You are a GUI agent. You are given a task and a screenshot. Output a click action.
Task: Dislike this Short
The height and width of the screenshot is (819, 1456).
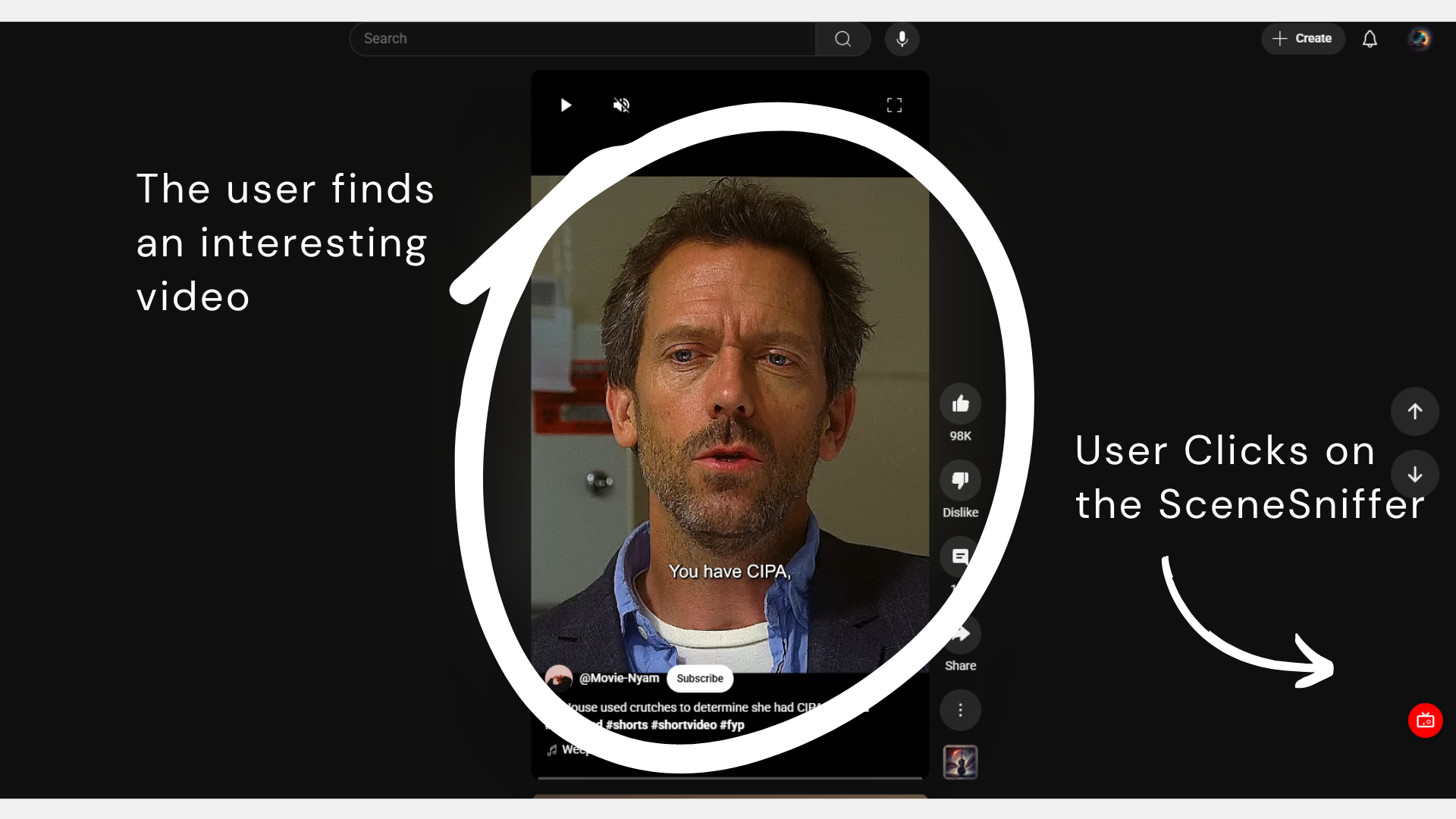[x=960, y=480]
